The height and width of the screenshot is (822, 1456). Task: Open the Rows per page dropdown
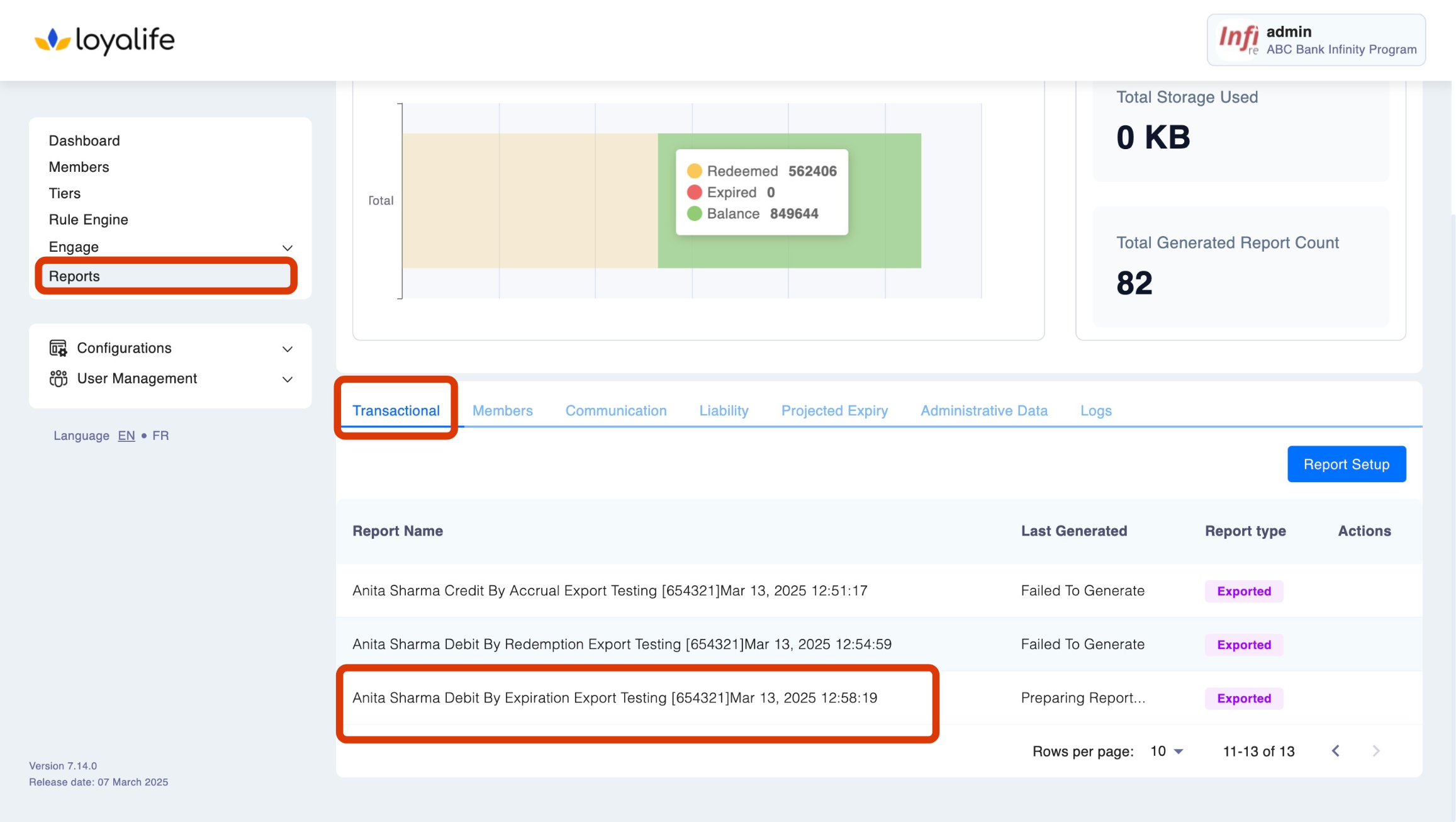pyautogui.click(x=1167, y=751)
